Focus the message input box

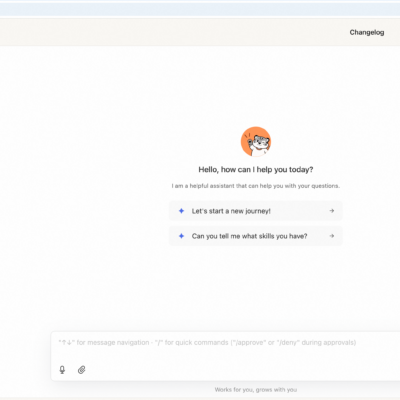225,356
